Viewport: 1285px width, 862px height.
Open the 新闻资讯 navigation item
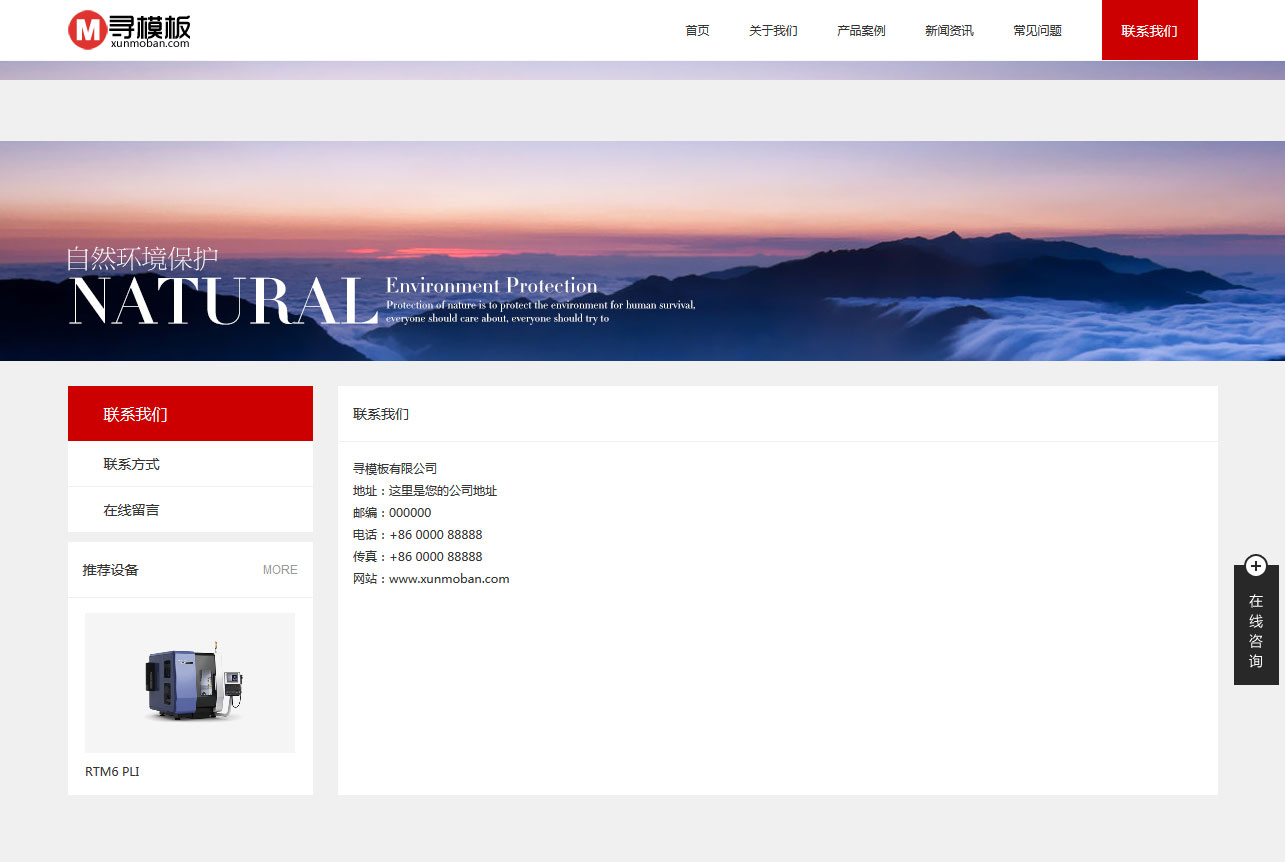point(949,31)
